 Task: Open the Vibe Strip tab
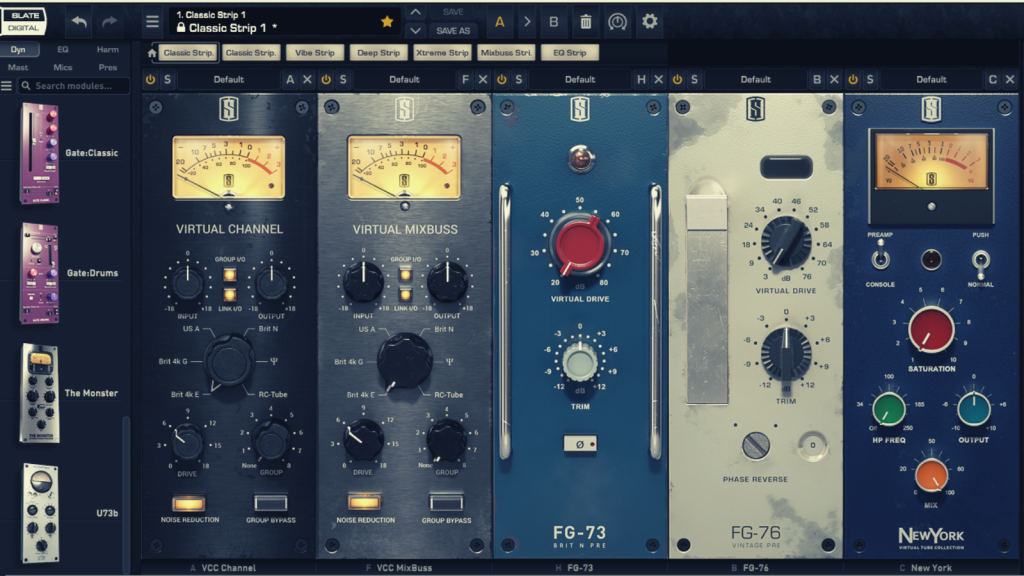(x=315, y=53)
